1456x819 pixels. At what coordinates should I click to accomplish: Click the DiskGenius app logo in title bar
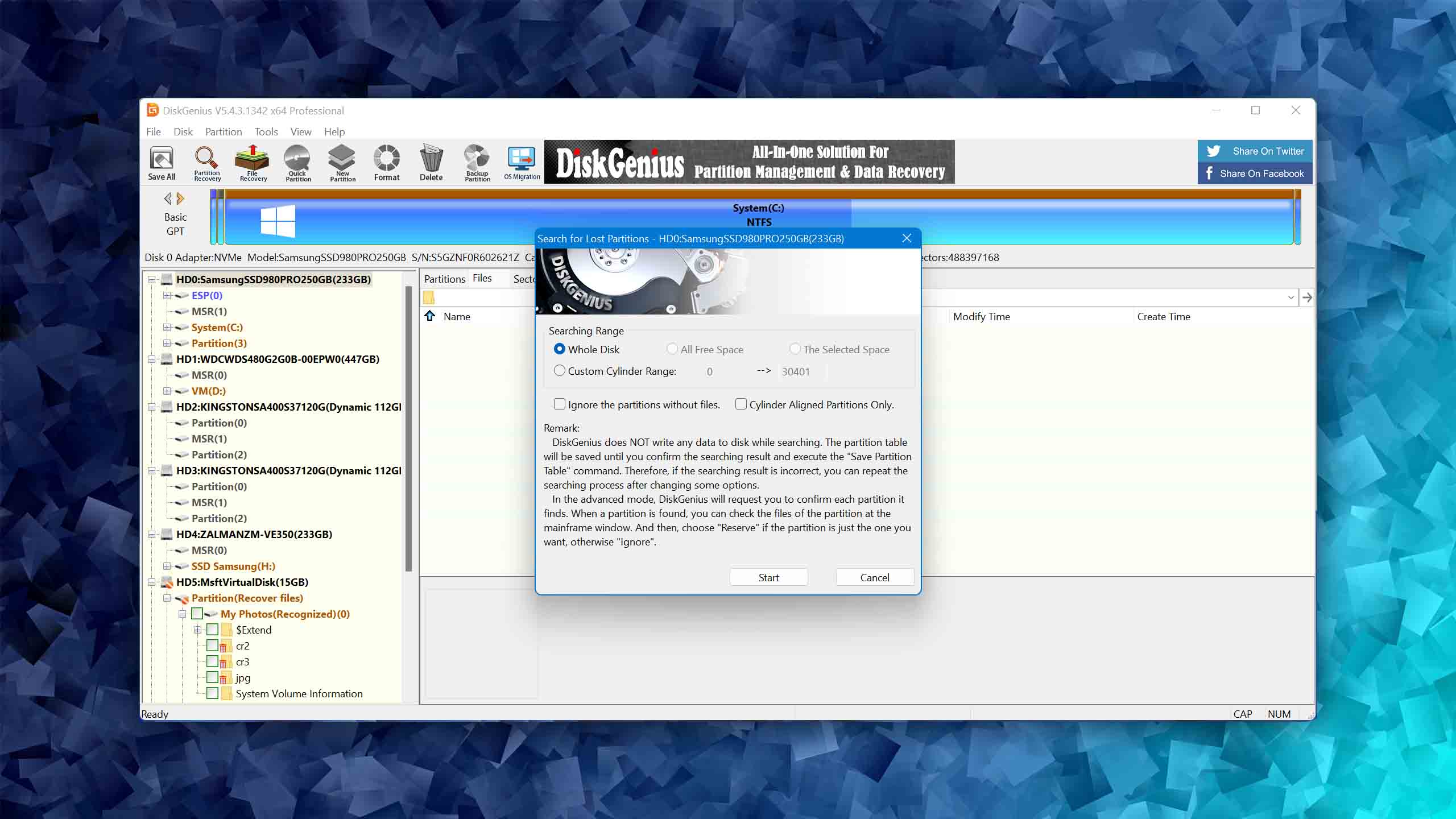click(152, 110)
